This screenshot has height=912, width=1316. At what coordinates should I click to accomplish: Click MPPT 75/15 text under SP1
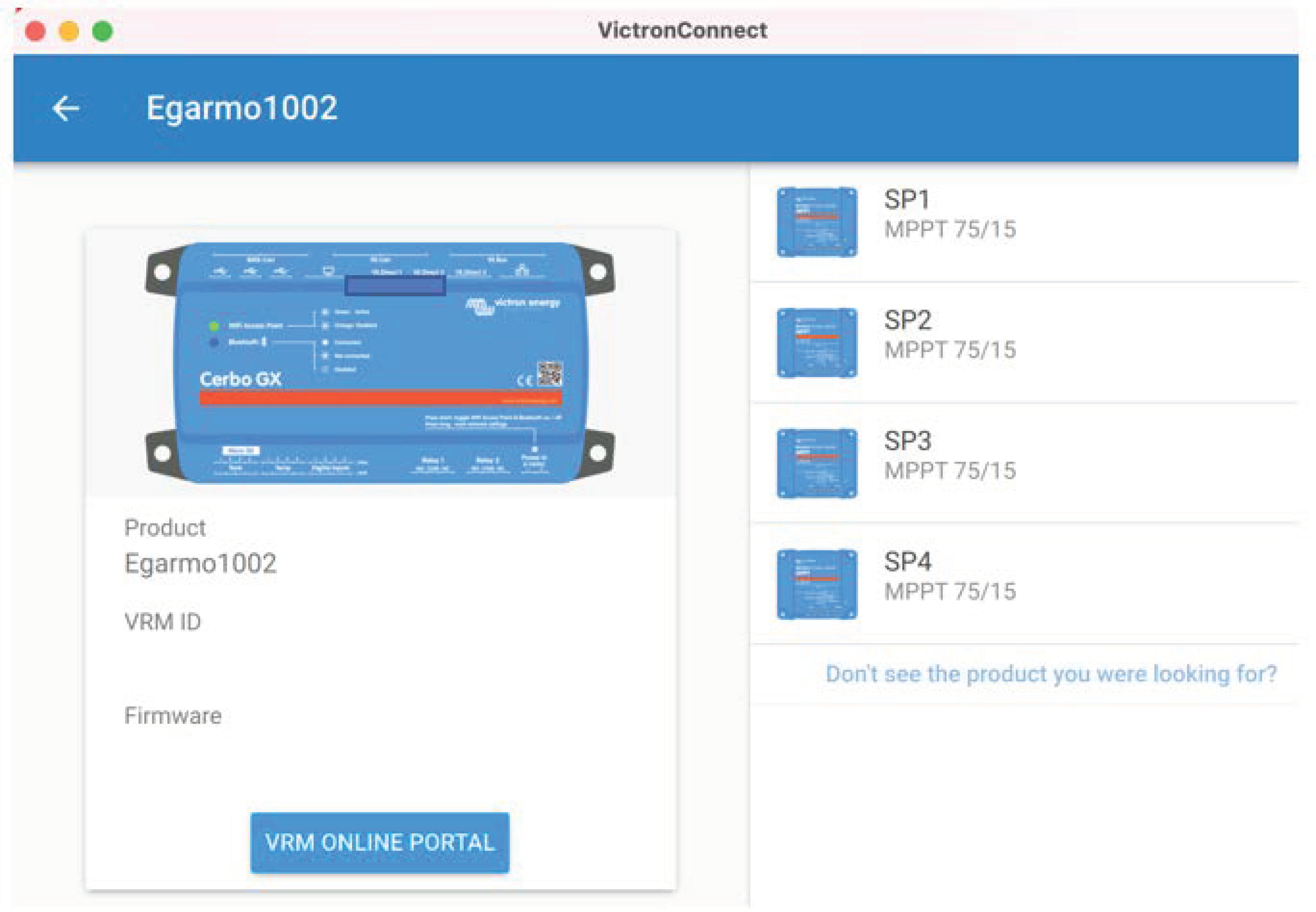[950, 229]
